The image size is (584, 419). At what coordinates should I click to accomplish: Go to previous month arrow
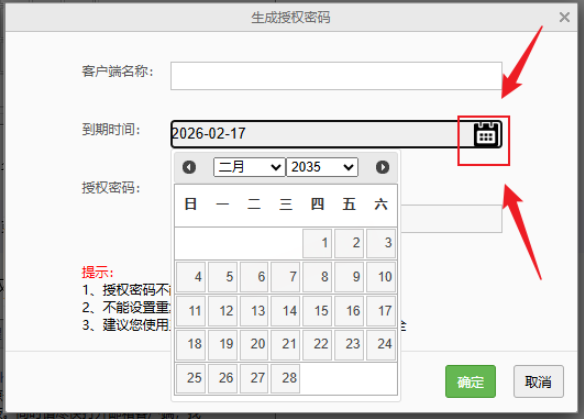[189, 167]
